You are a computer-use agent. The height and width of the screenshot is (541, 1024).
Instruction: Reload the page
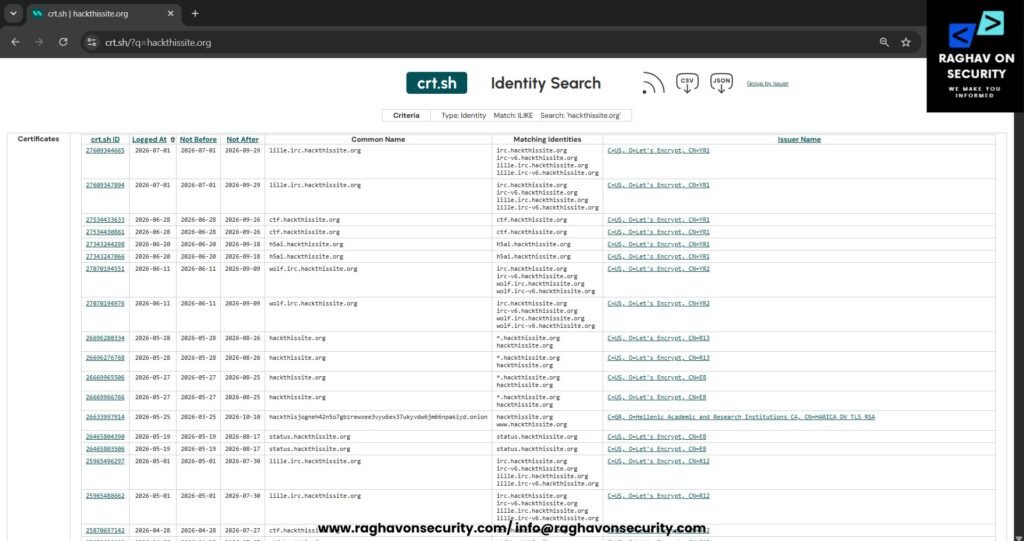pyautogui.click(x=63, y=42)
